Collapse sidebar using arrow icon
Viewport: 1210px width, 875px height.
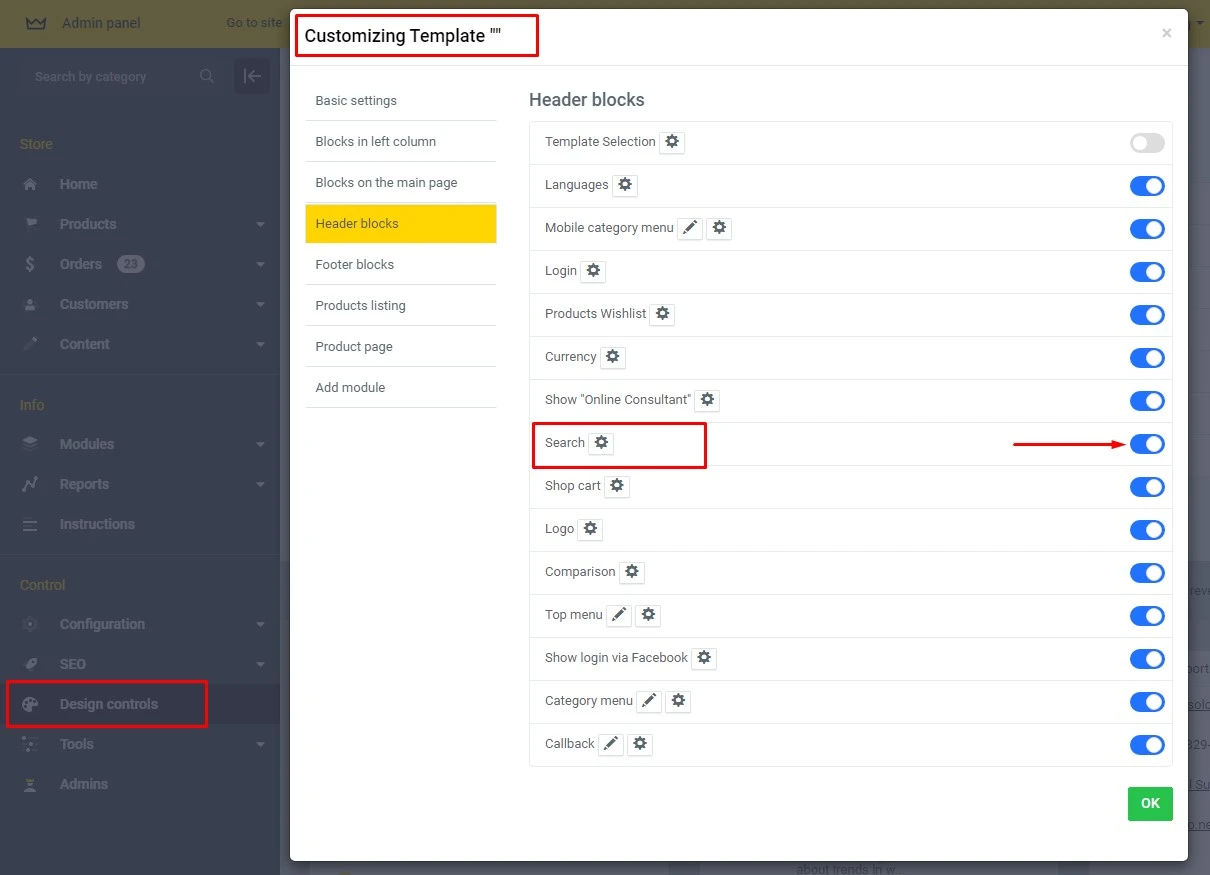click(x=252, y=77)
